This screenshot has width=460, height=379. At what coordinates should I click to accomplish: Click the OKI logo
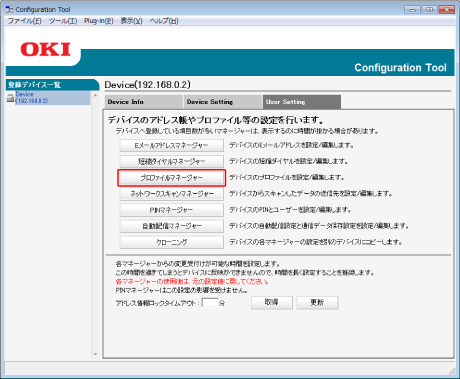(46, 50)
